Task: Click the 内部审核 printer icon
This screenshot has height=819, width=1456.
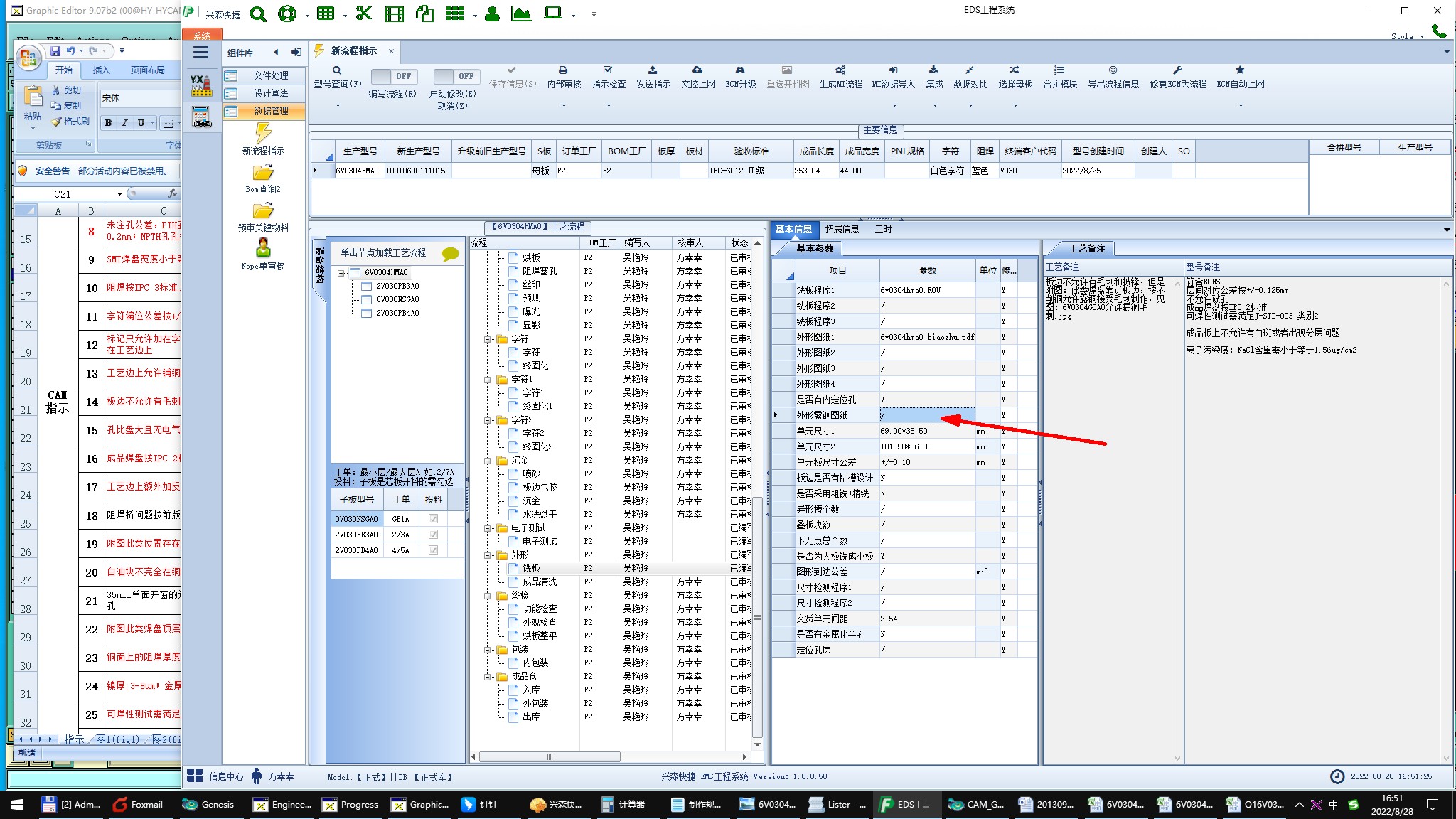Action: click(x=563, y=70)
